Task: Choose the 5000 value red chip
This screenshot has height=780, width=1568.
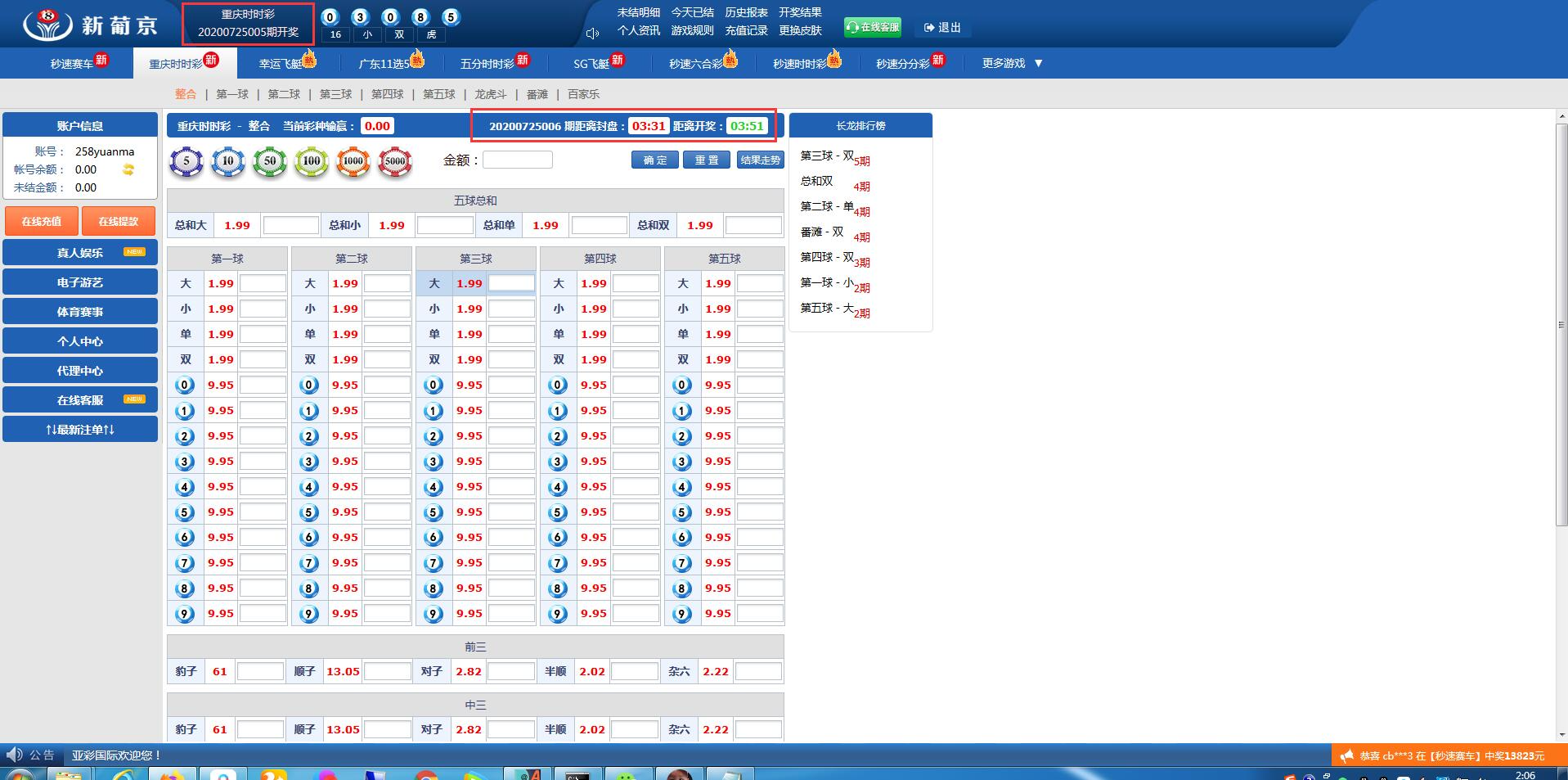Action: click(x=395, y=162)
